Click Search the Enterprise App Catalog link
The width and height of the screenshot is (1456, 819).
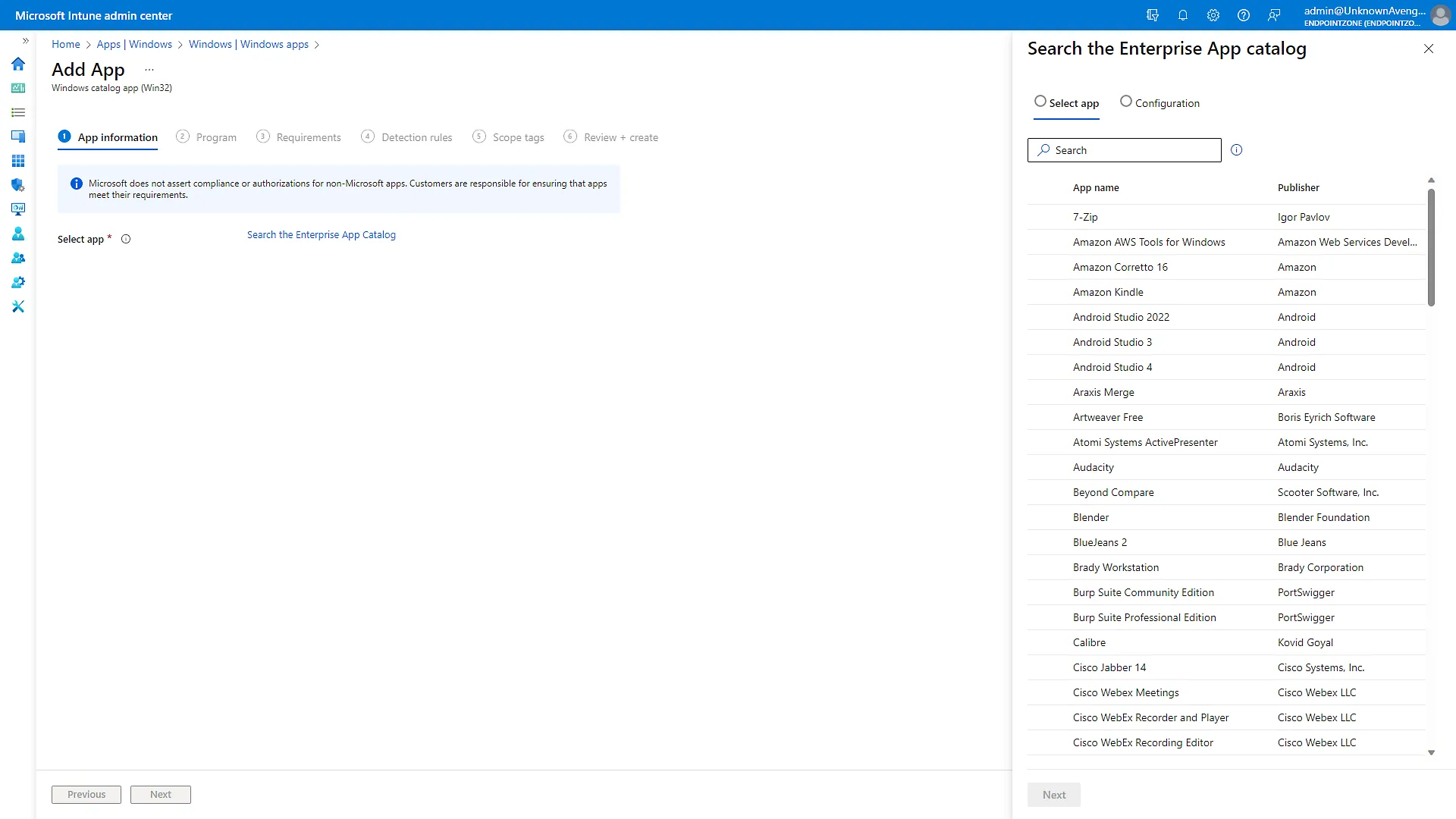pyautogui.click(x=321, y=235)
